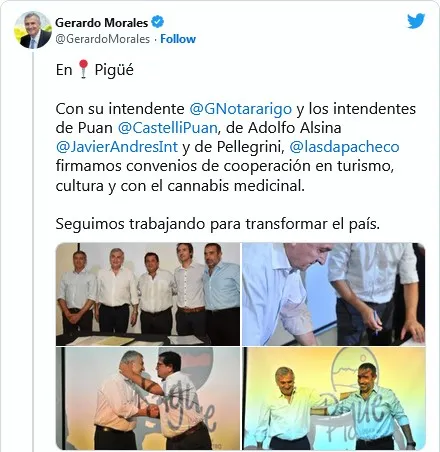The width and height of the screenshot is (440, 452).
Task: Open the @CastelliPuan mention
Action: tap(168, 128)
